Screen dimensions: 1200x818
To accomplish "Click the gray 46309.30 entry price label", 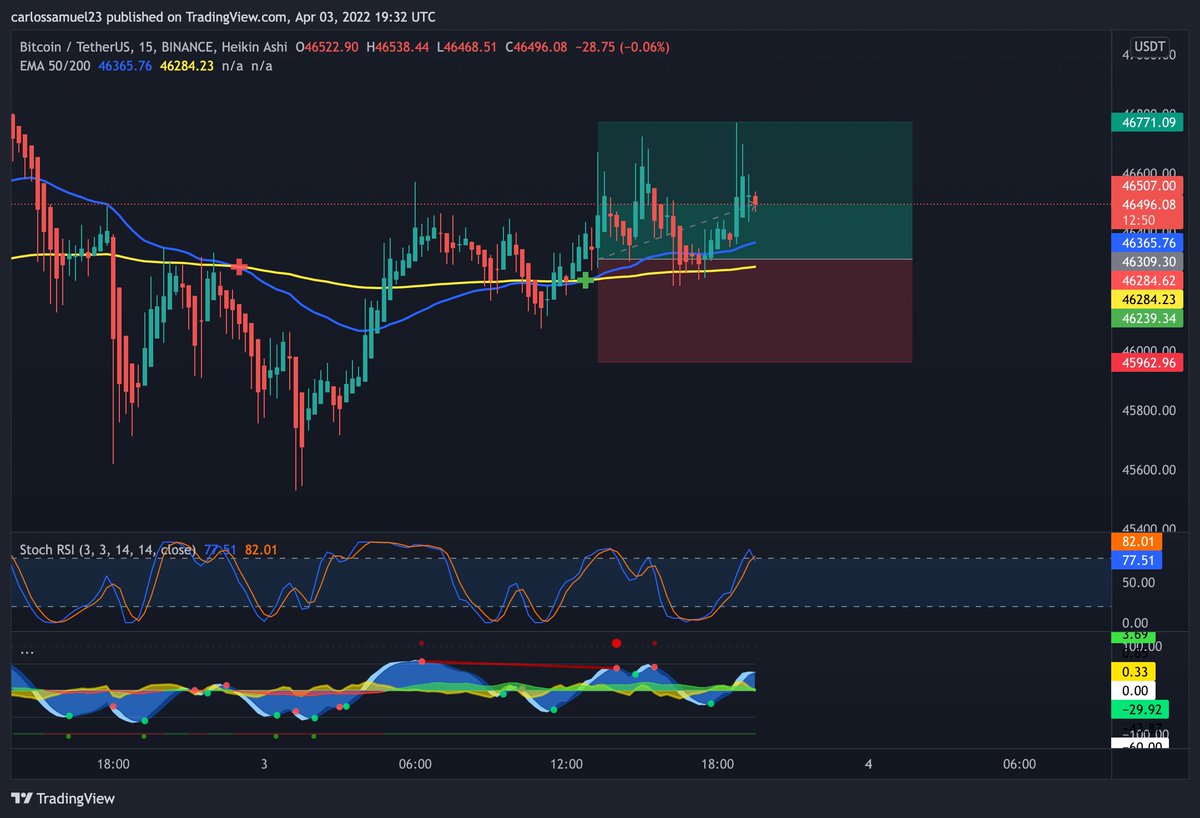I will pos(1146,260).
